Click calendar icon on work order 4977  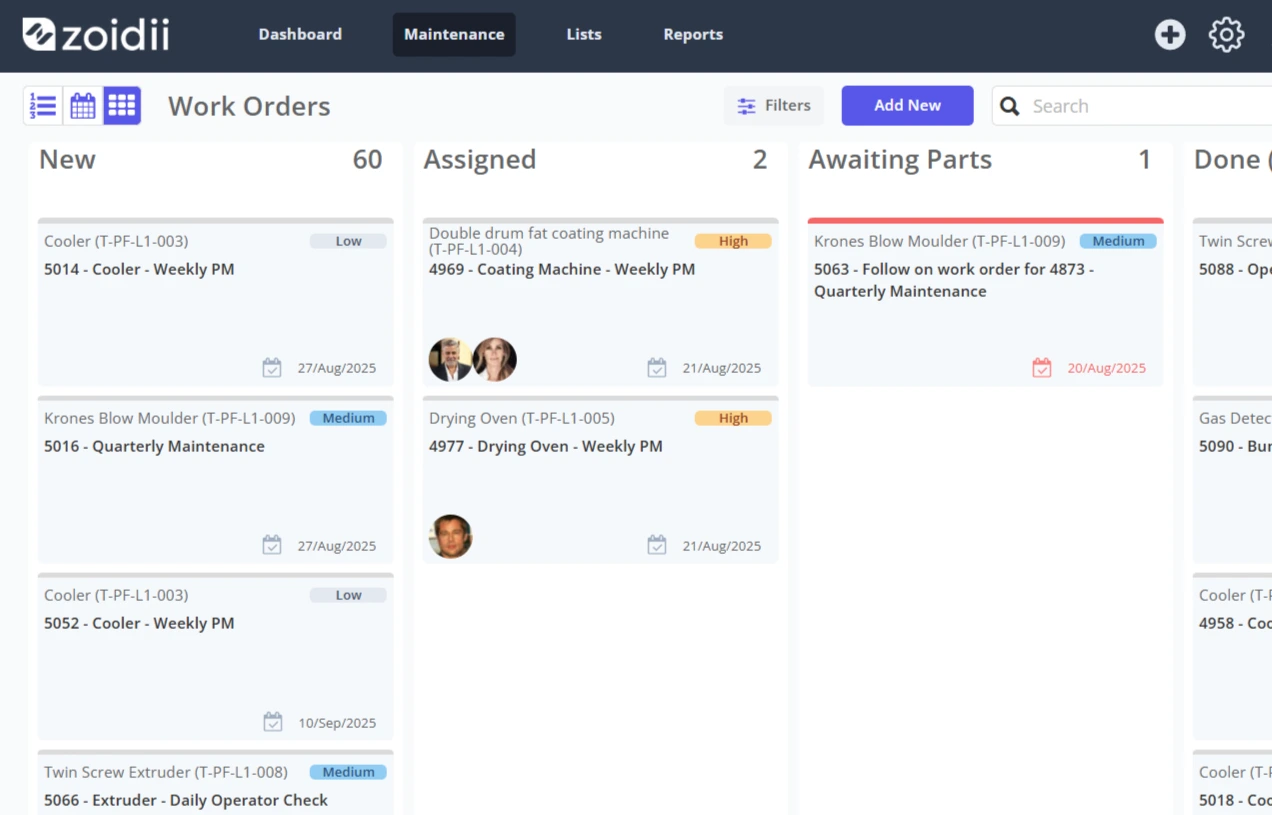657,545
